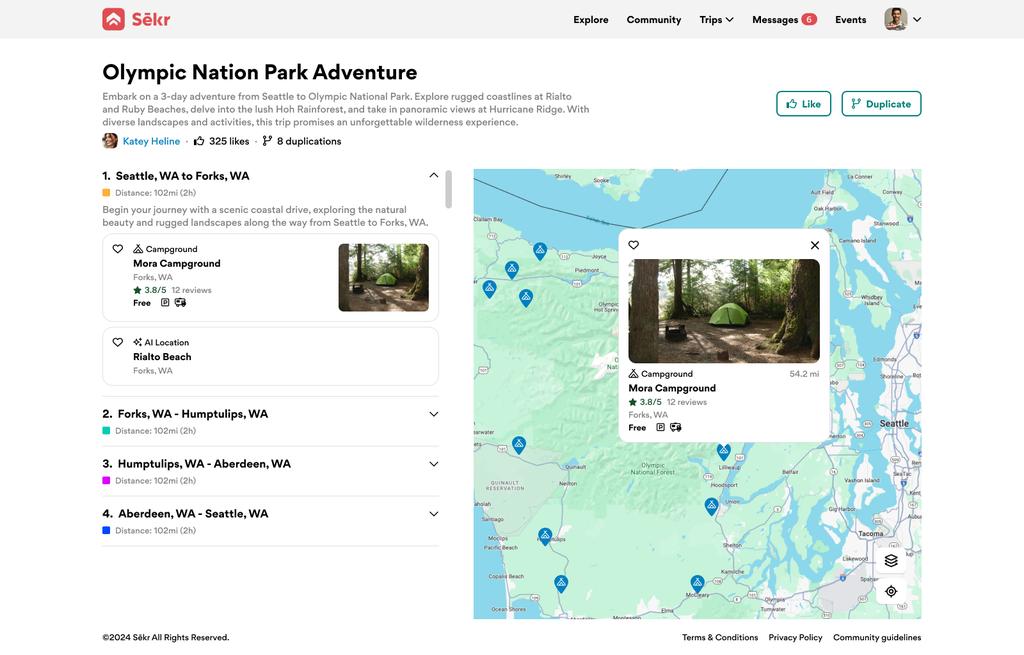
Task: Click the orange color swatch for leg 1
Action: pyautogui.click(x=106, y=193)
